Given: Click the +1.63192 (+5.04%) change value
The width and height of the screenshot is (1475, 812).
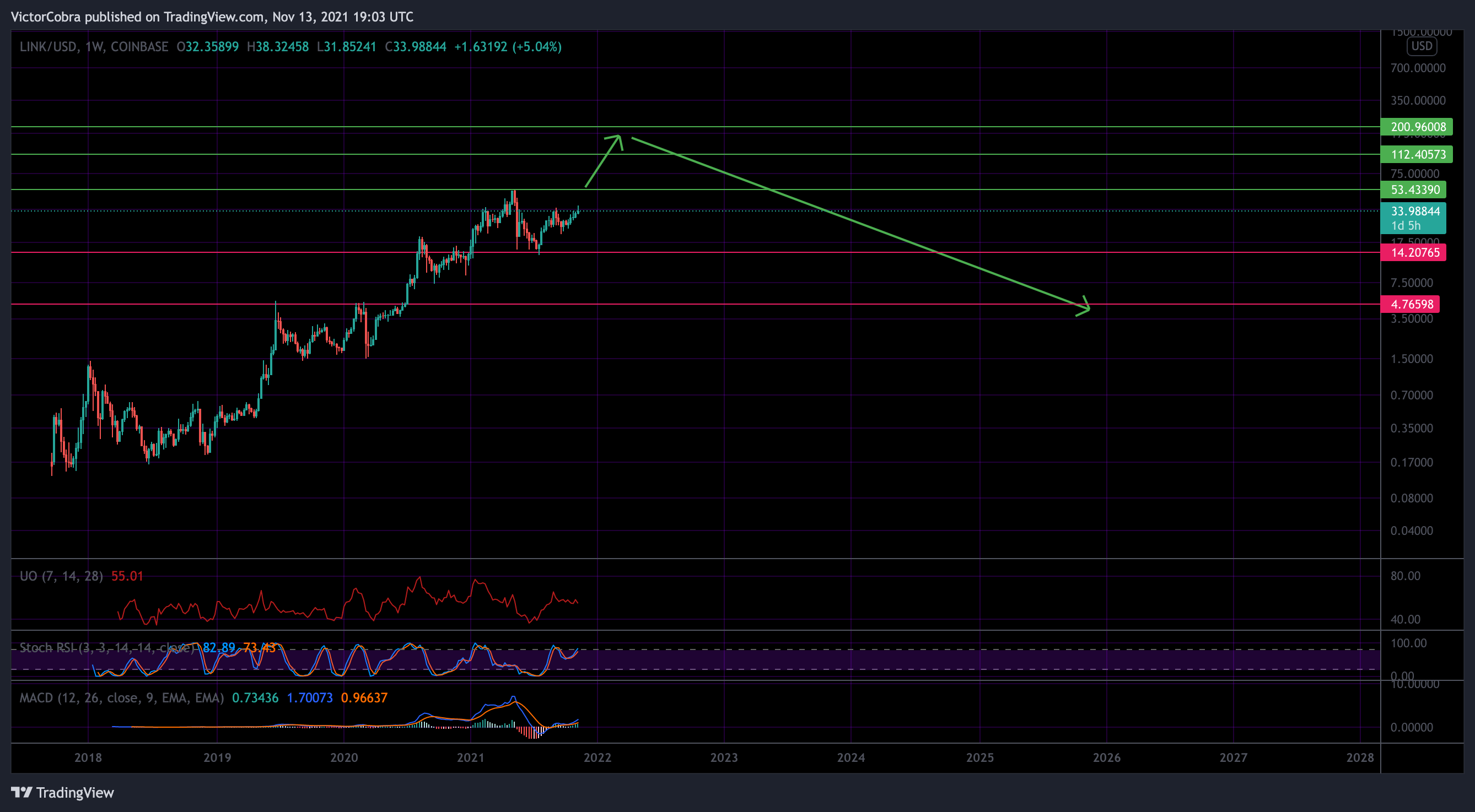Looking at the screenshot, I should click(x=508, y=47).
